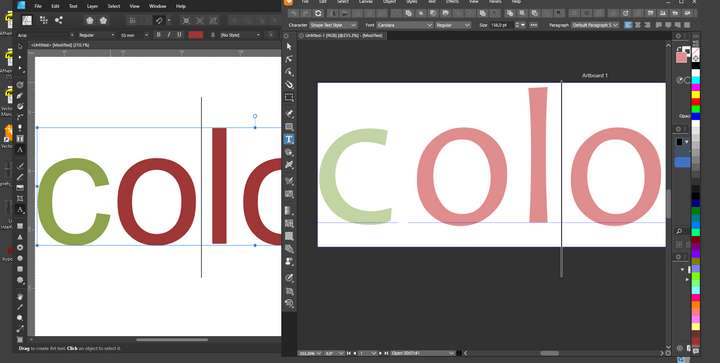Switch to the Untitled-1 document tab
The height and width of the screenshot is (363, 720).
point(342,35)
